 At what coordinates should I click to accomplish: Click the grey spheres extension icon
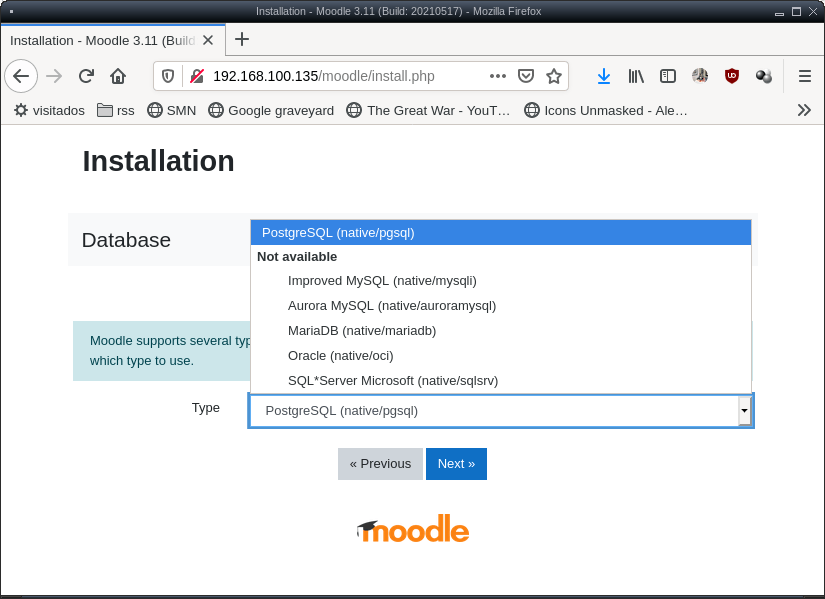(x=764, y=76)
